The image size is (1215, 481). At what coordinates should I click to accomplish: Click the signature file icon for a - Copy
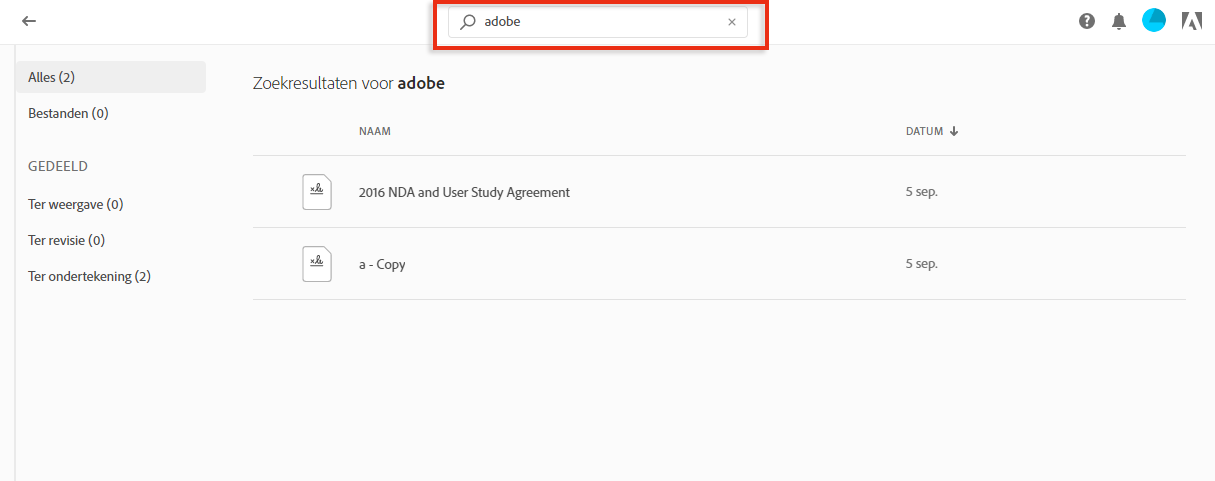coord(316,264)
